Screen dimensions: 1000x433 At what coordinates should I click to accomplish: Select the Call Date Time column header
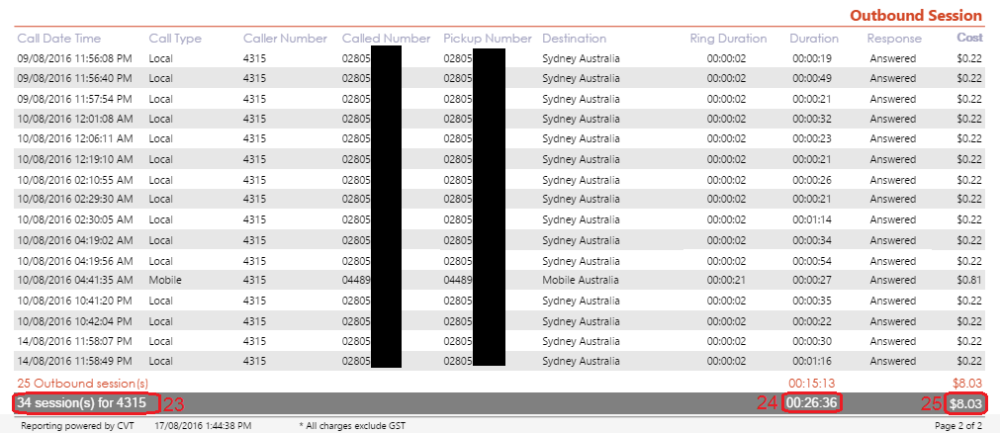tap(59, 38)
